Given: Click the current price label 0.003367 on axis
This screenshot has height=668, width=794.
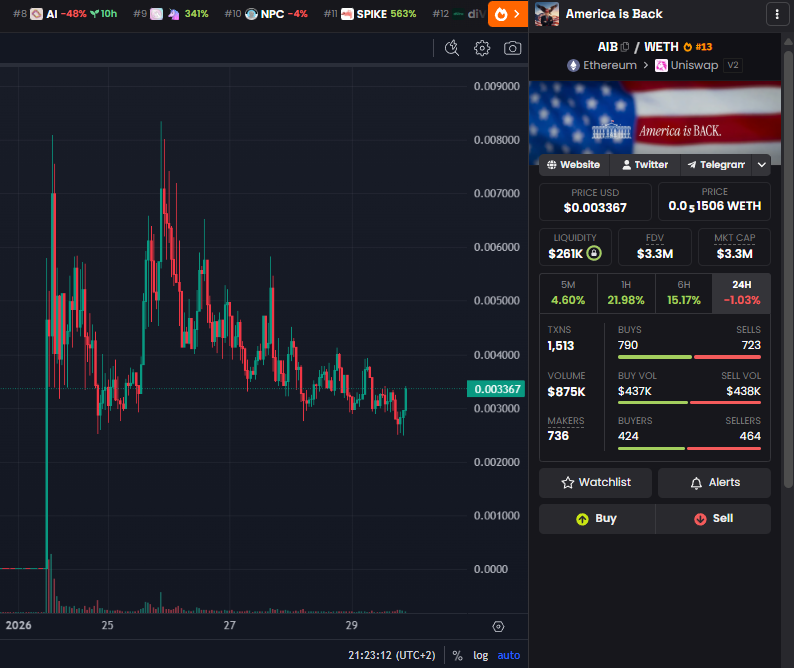Looking at the screenshot, I should pos(496,389).
